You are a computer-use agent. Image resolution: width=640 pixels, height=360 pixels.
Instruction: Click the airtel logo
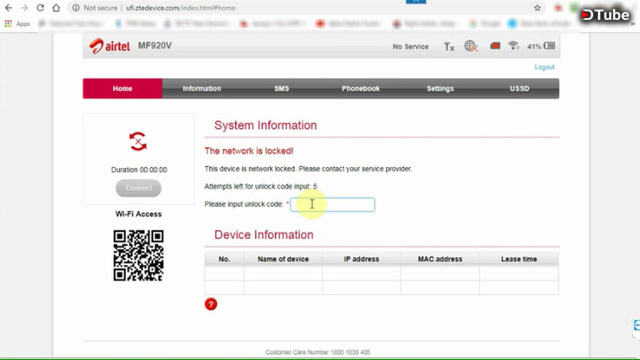point(109,46)
